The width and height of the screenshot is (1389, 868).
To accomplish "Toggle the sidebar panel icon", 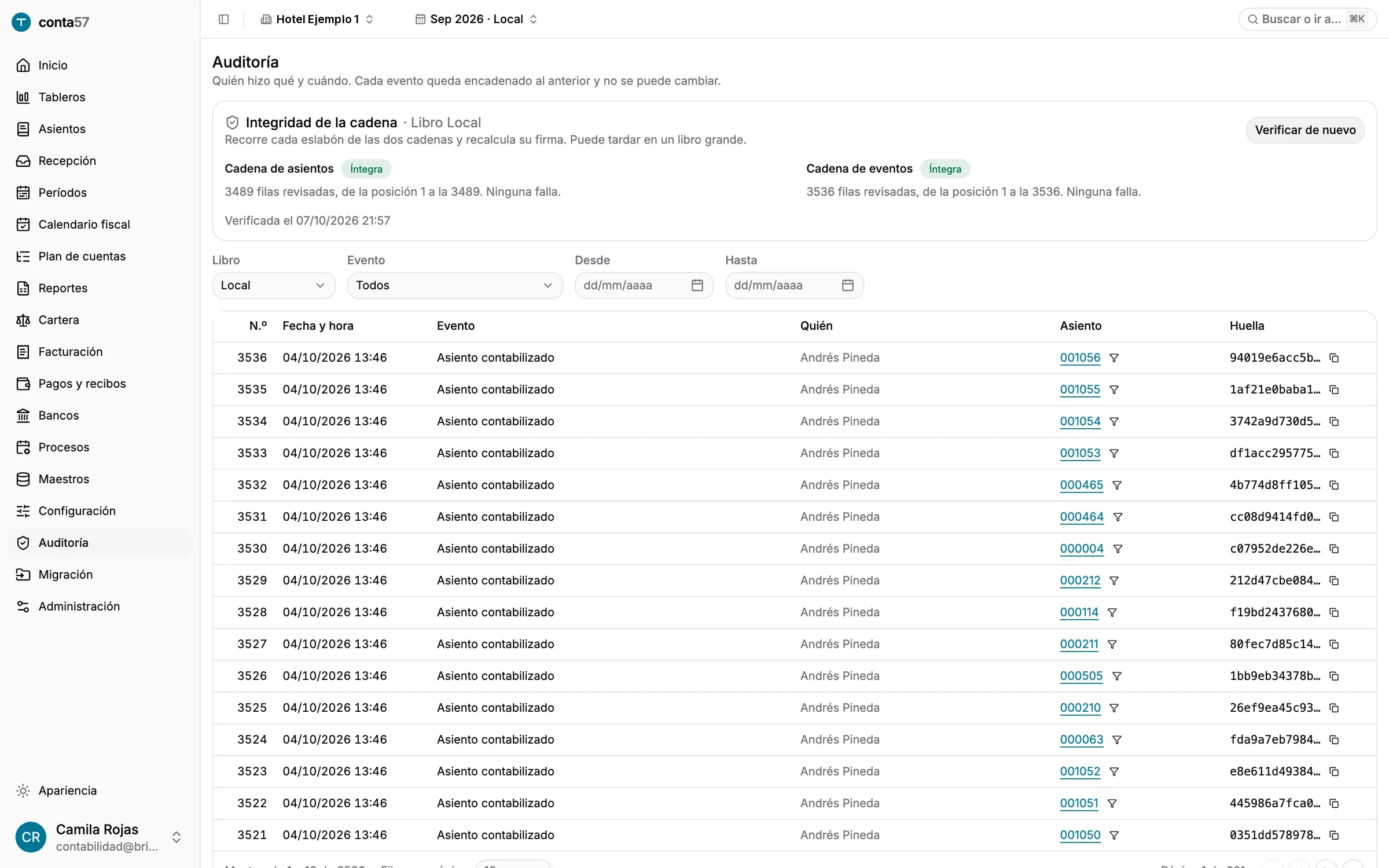I will pos(224,19).
